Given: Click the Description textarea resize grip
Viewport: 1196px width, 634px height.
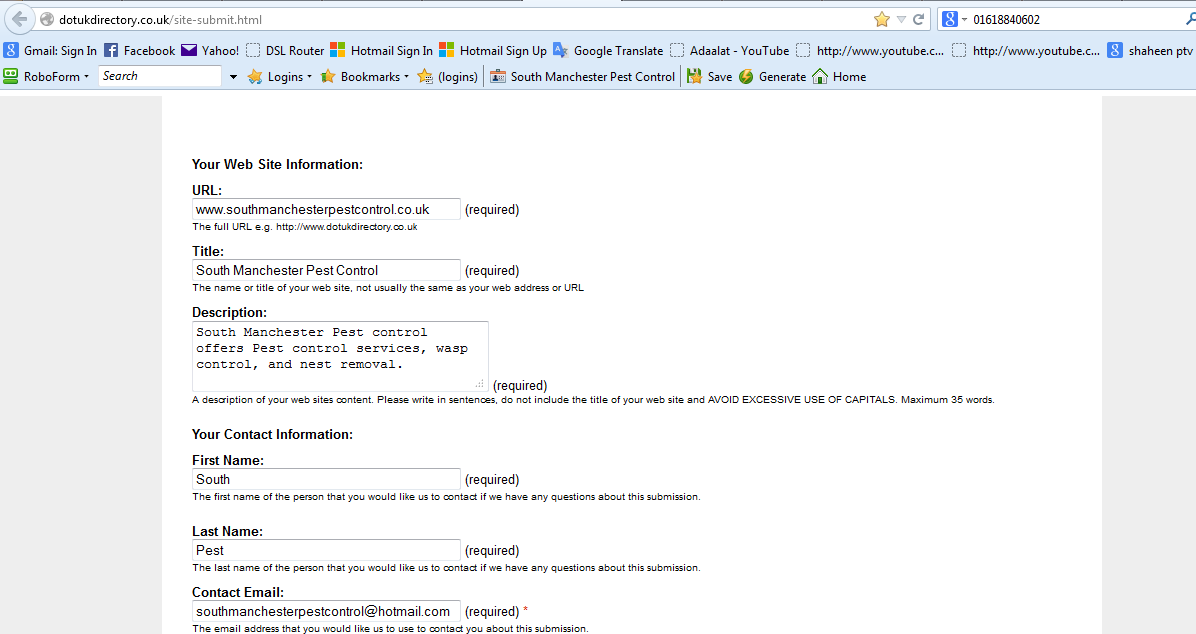Looking at the screenshot, I should [x=480, y=384].
